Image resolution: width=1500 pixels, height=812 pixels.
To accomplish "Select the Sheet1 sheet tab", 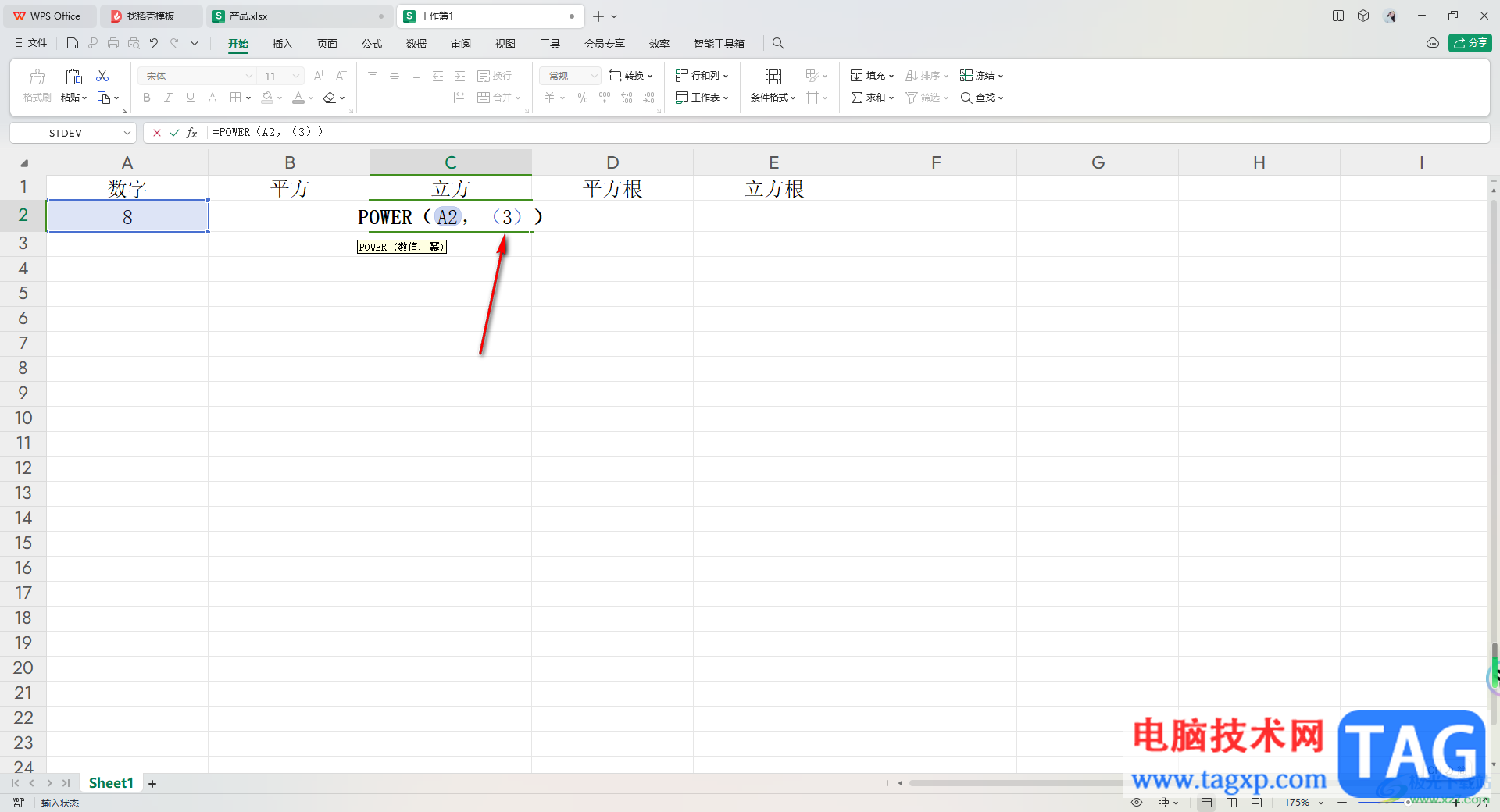I will (111, 783).
